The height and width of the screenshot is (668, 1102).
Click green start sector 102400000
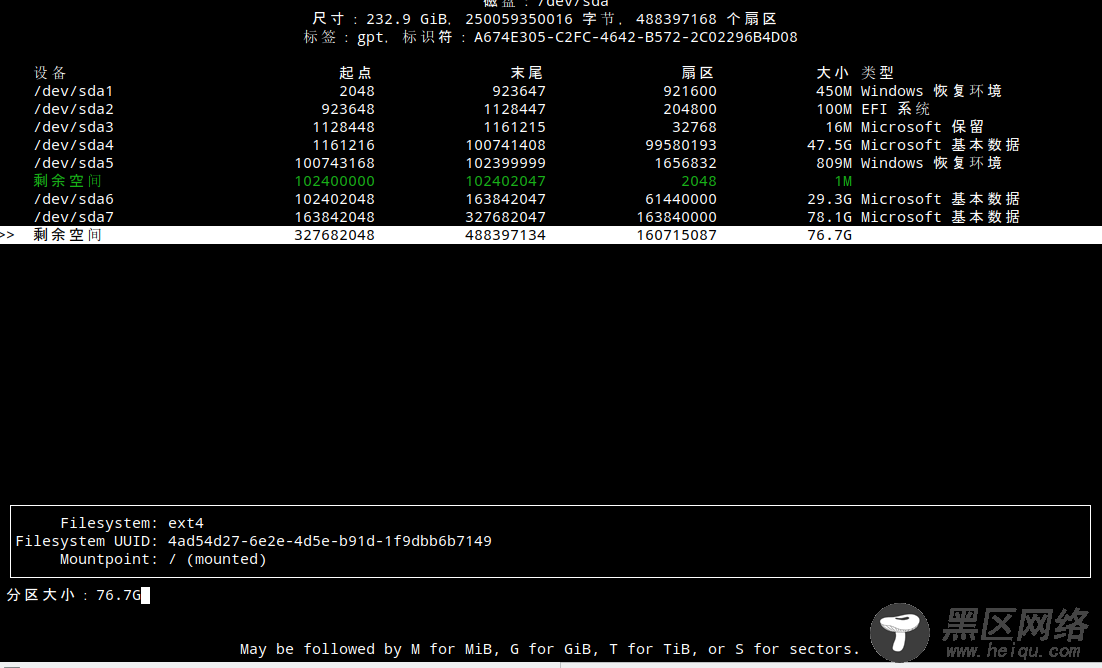click(335, 181)
